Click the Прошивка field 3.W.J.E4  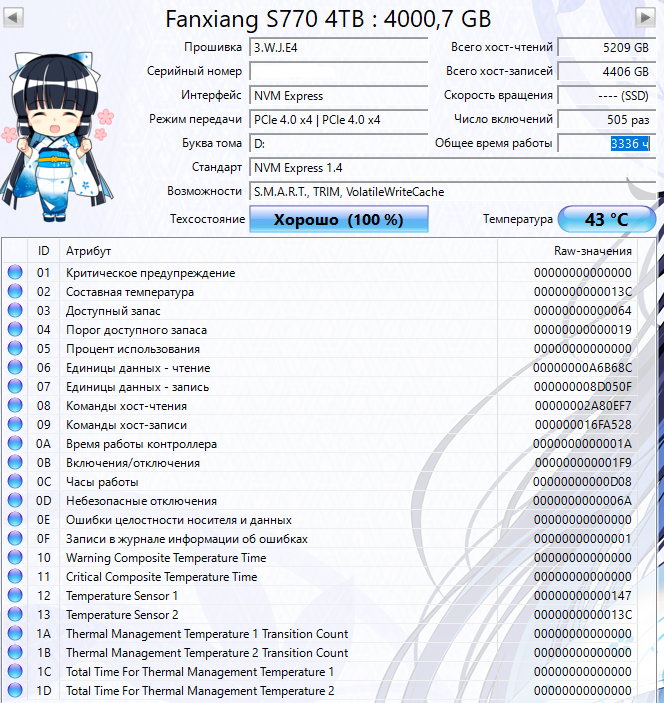click(339, 48)
